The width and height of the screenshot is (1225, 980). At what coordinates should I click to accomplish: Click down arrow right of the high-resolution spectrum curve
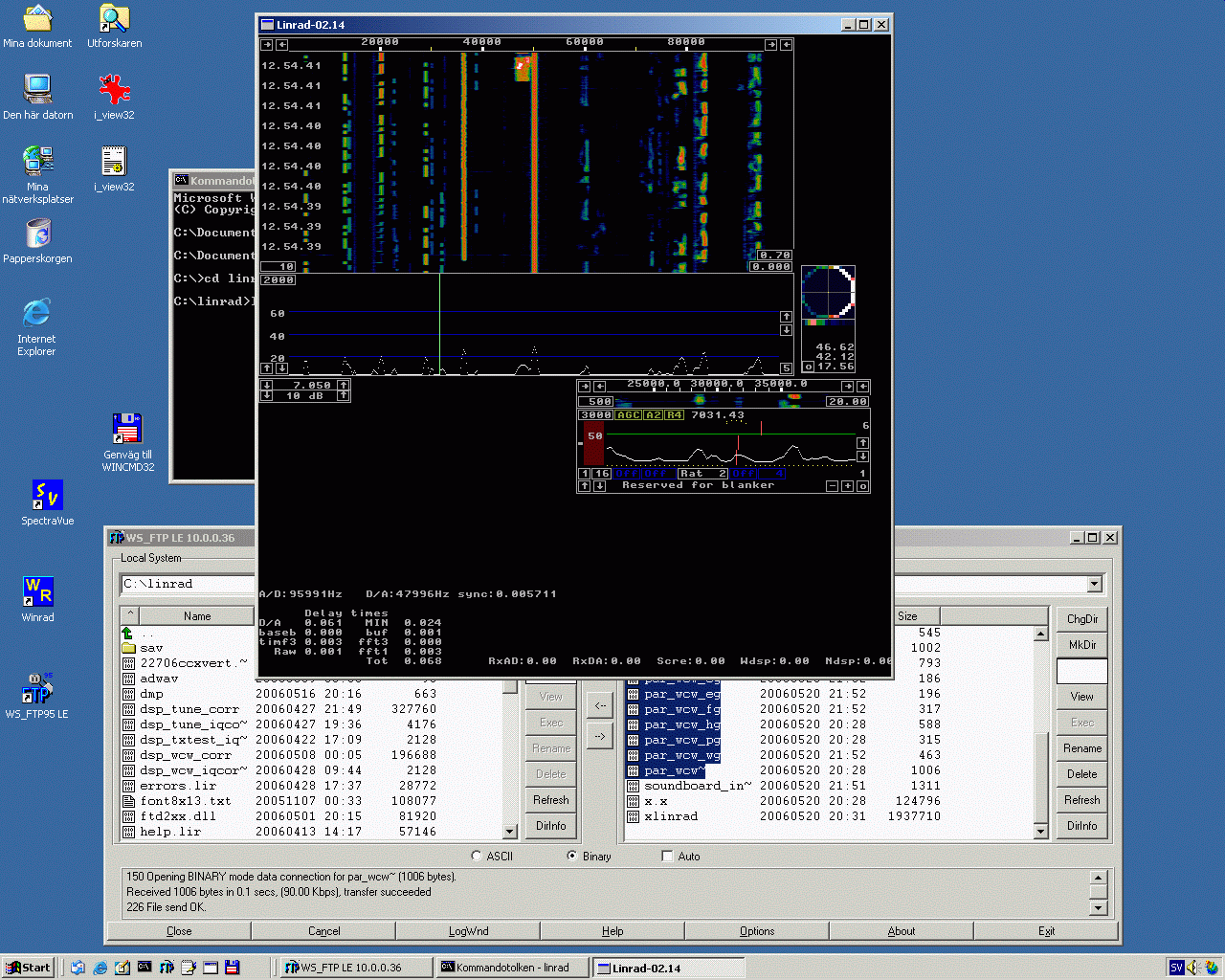862,456
